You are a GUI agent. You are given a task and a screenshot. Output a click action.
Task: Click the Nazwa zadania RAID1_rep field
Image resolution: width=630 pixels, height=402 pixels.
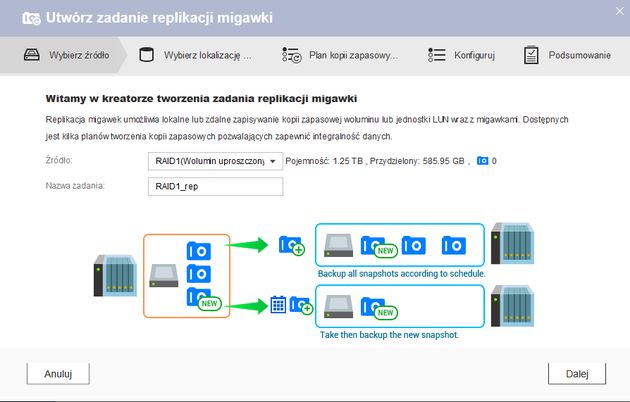(215, 186)
